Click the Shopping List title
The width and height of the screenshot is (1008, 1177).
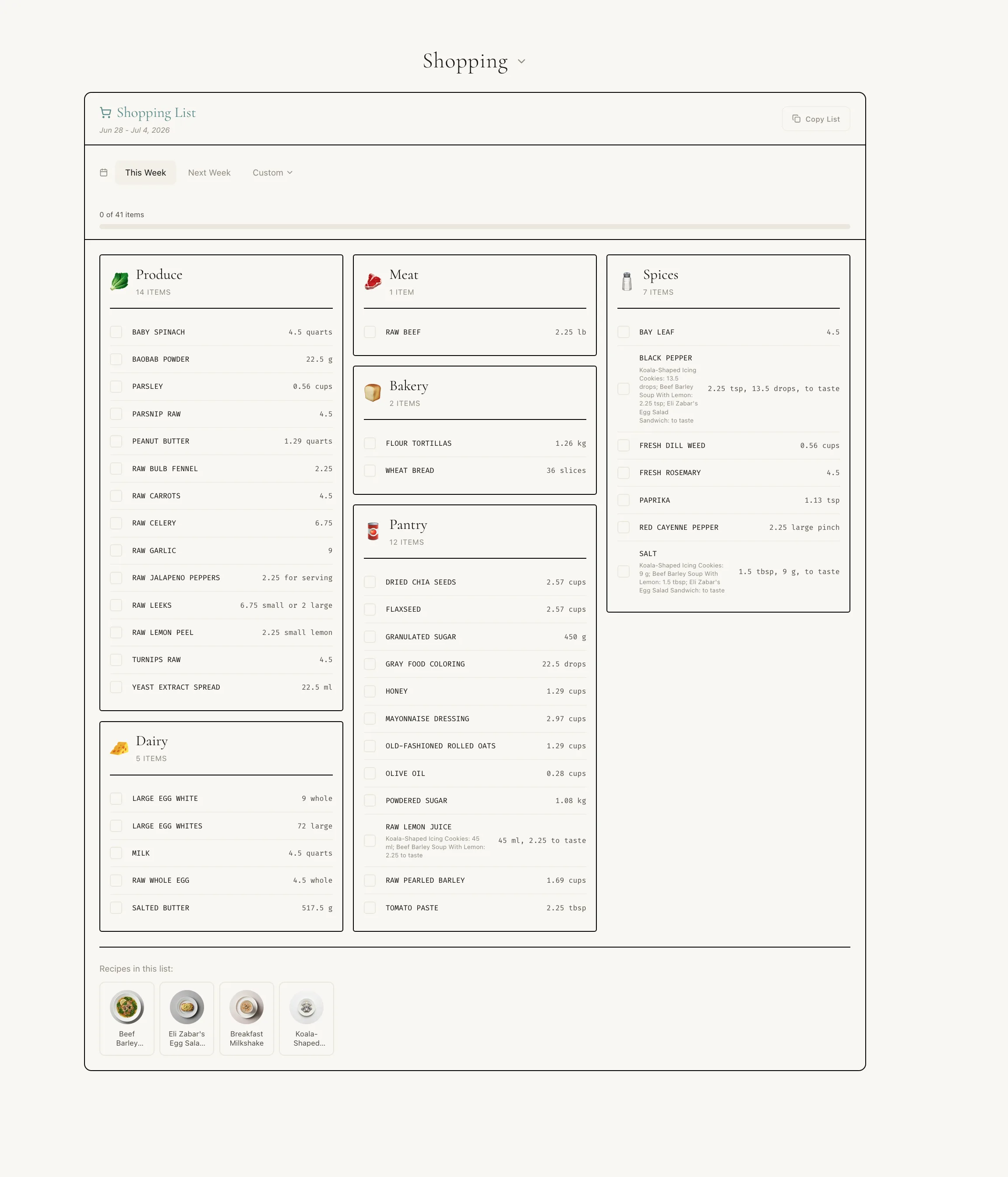pos(156,113)
